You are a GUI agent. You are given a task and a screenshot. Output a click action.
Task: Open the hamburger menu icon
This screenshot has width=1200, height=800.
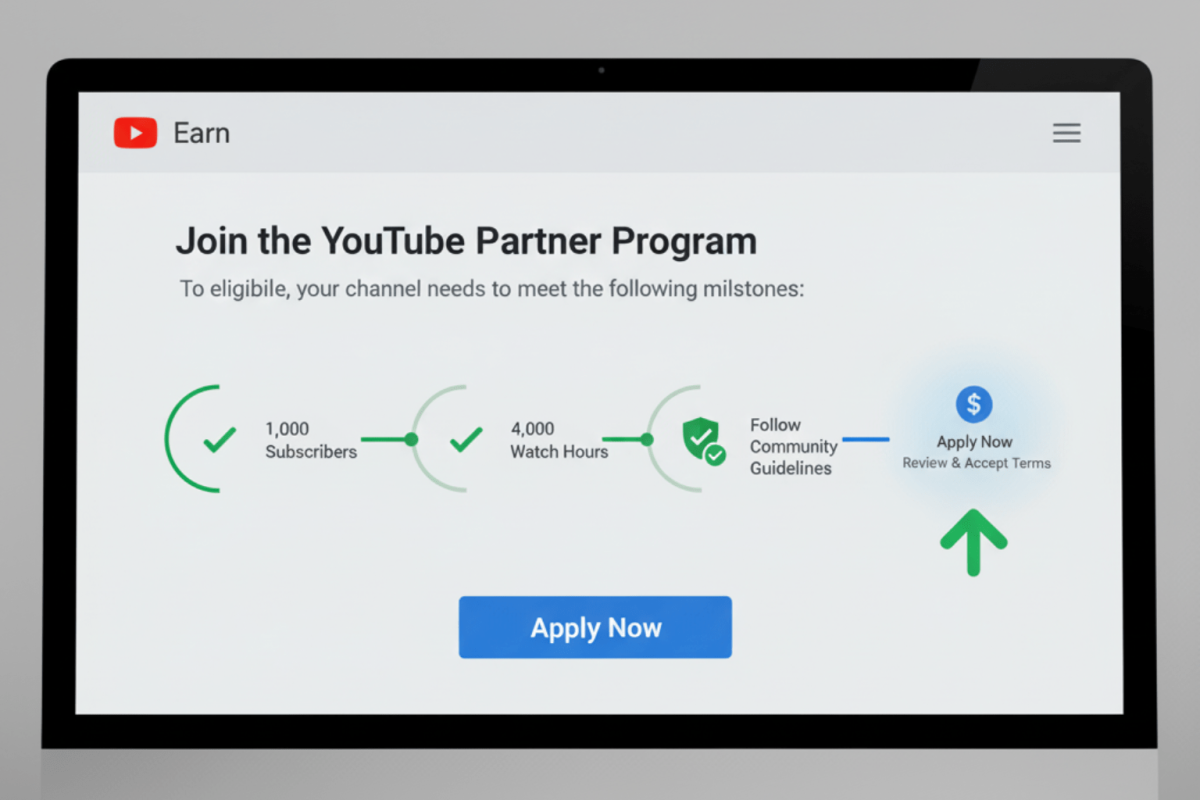pyautogui.click(x=1067, y=133)
